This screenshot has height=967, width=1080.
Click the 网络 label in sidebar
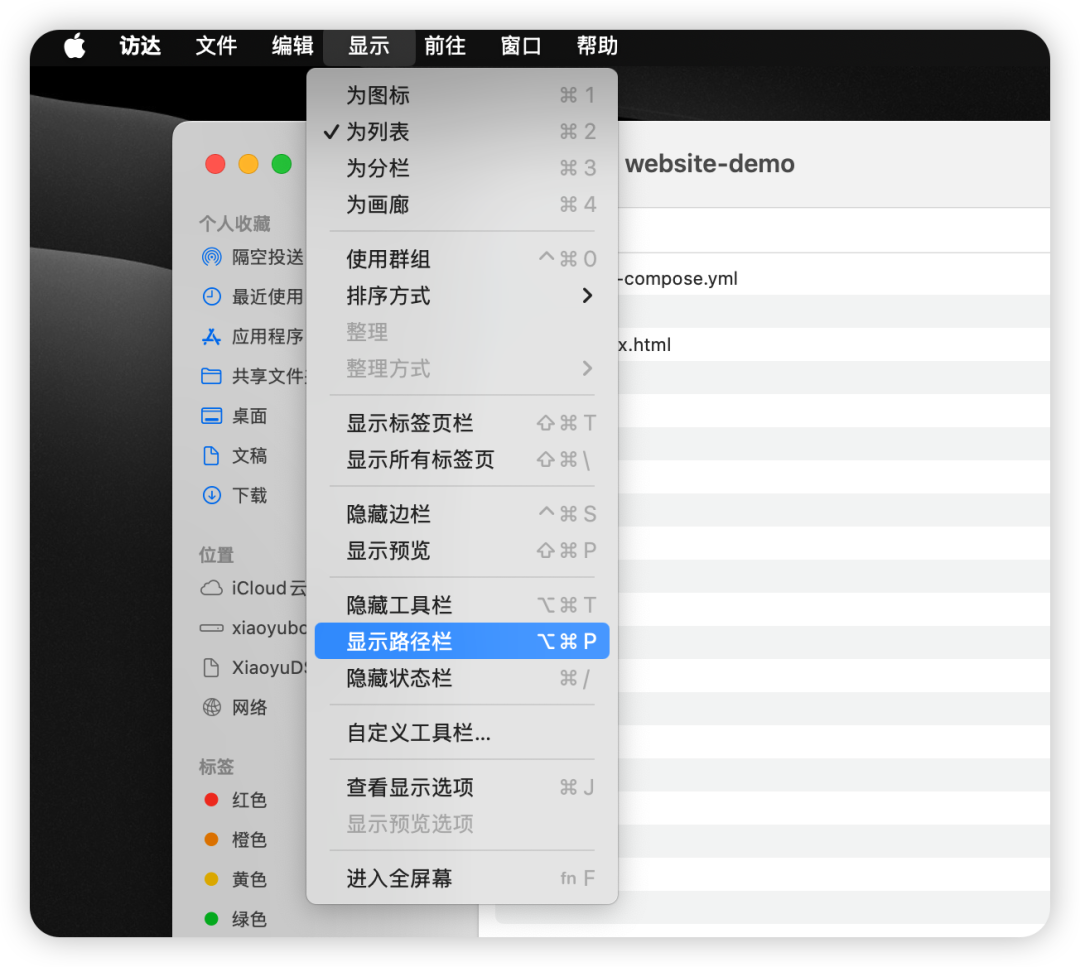pos(249,707)
